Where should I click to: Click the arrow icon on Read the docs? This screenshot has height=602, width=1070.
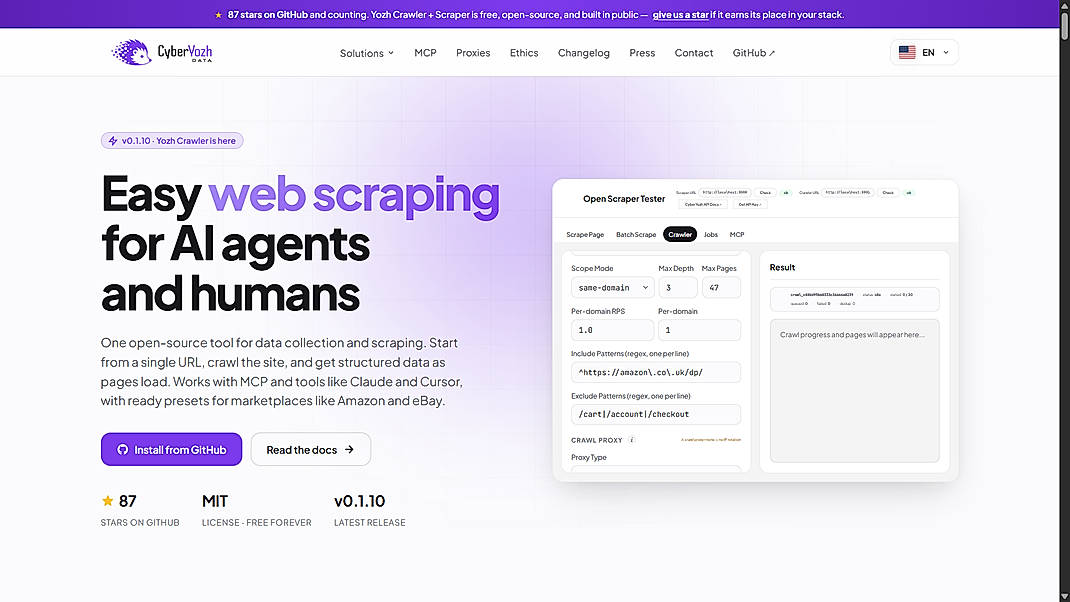click(x=349, y=450)
